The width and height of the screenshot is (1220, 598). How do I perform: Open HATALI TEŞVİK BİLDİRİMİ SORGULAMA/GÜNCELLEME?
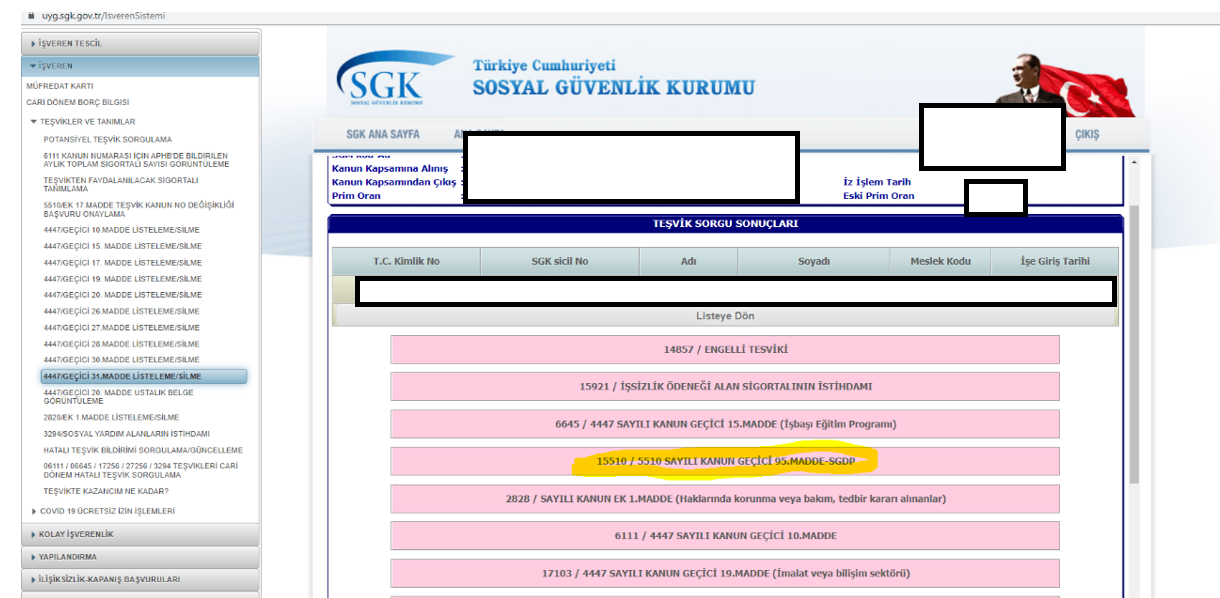(143, 450)
